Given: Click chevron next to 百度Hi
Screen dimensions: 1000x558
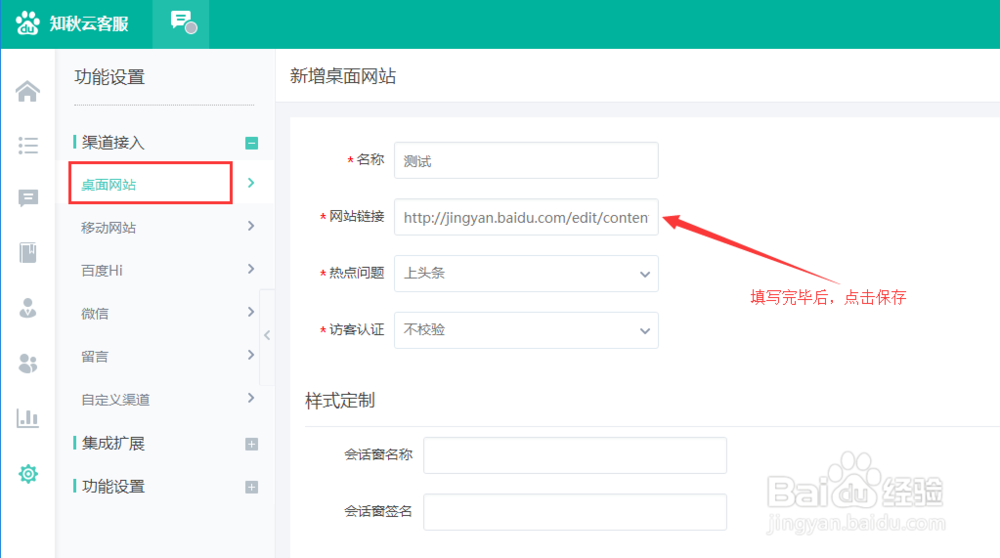Looking at the screenshot, I should pyautogui.click(x=251, y=269).
